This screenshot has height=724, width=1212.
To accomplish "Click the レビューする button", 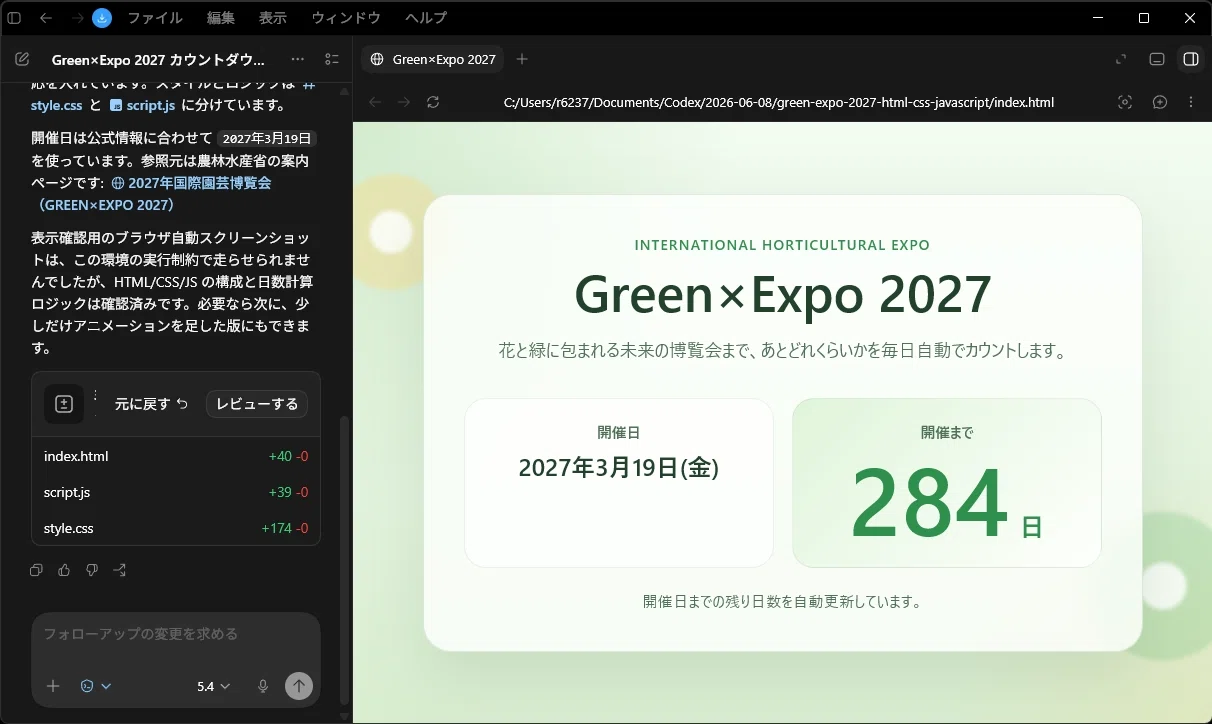I will point(257,404).
